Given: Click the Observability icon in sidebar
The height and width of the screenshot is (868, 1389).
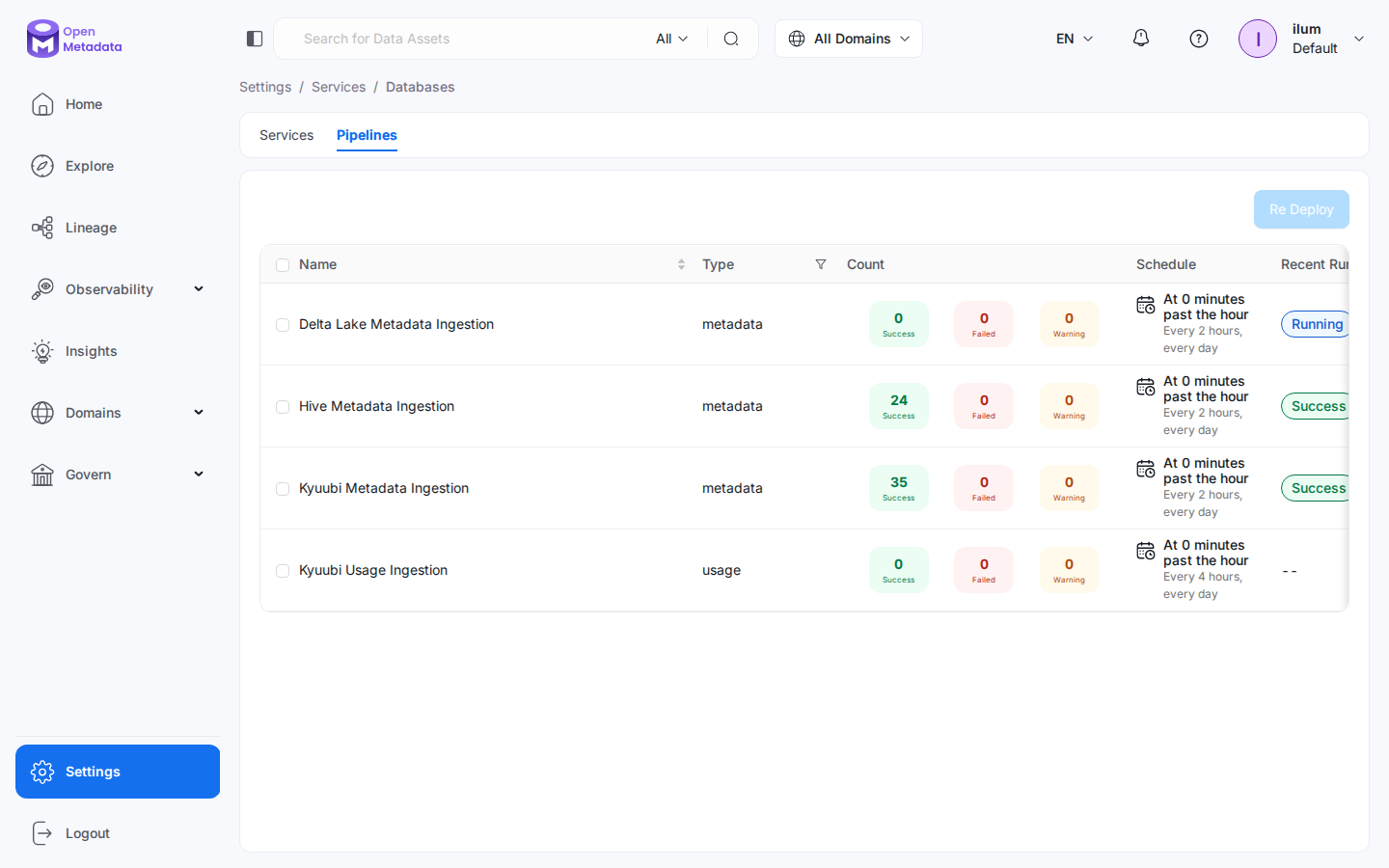Looking at the screenshot, I should click(42, 289).
